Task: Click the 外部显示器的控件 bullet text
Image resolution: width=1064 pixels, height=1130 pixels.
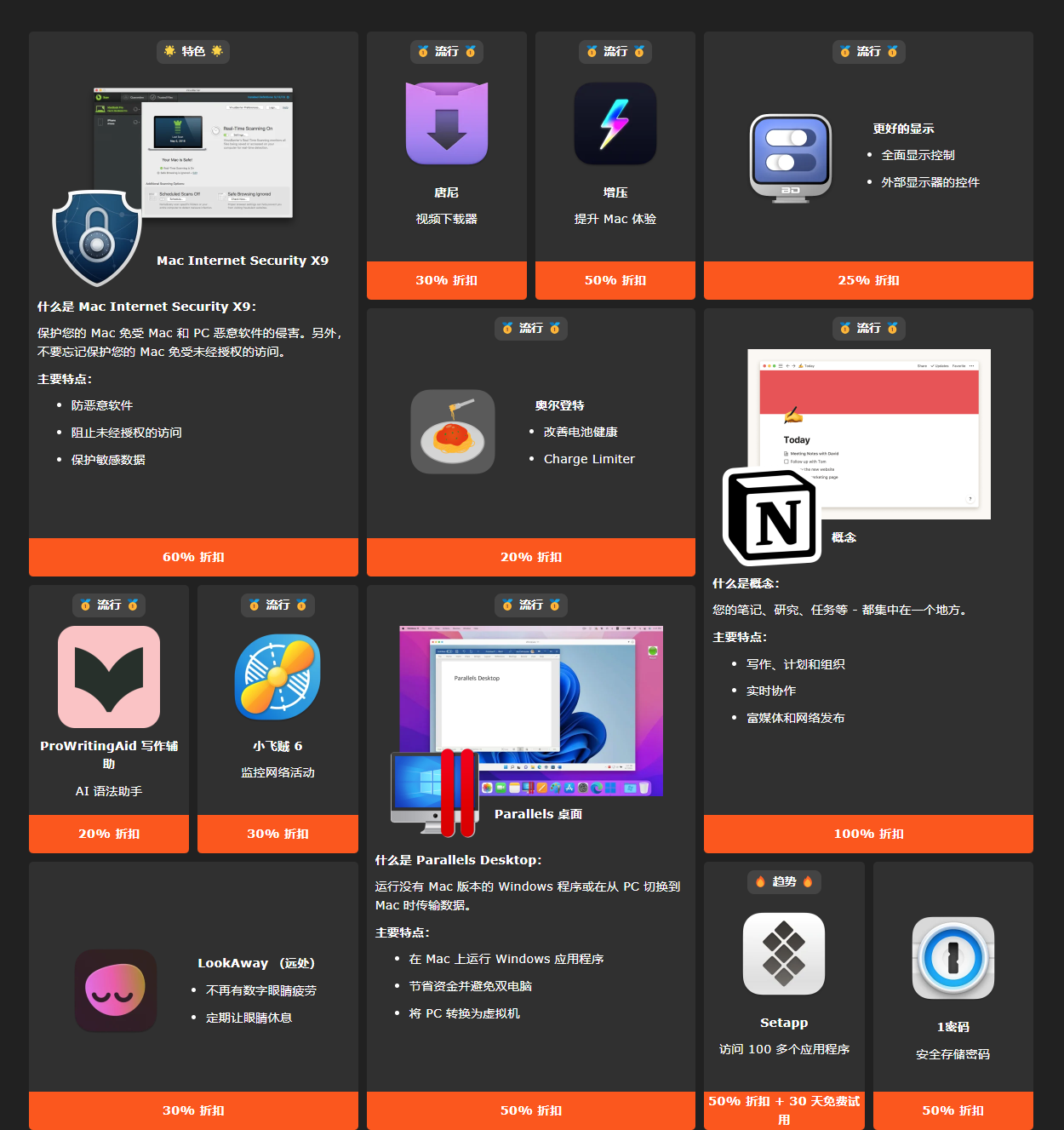Action: coord(930,182)
